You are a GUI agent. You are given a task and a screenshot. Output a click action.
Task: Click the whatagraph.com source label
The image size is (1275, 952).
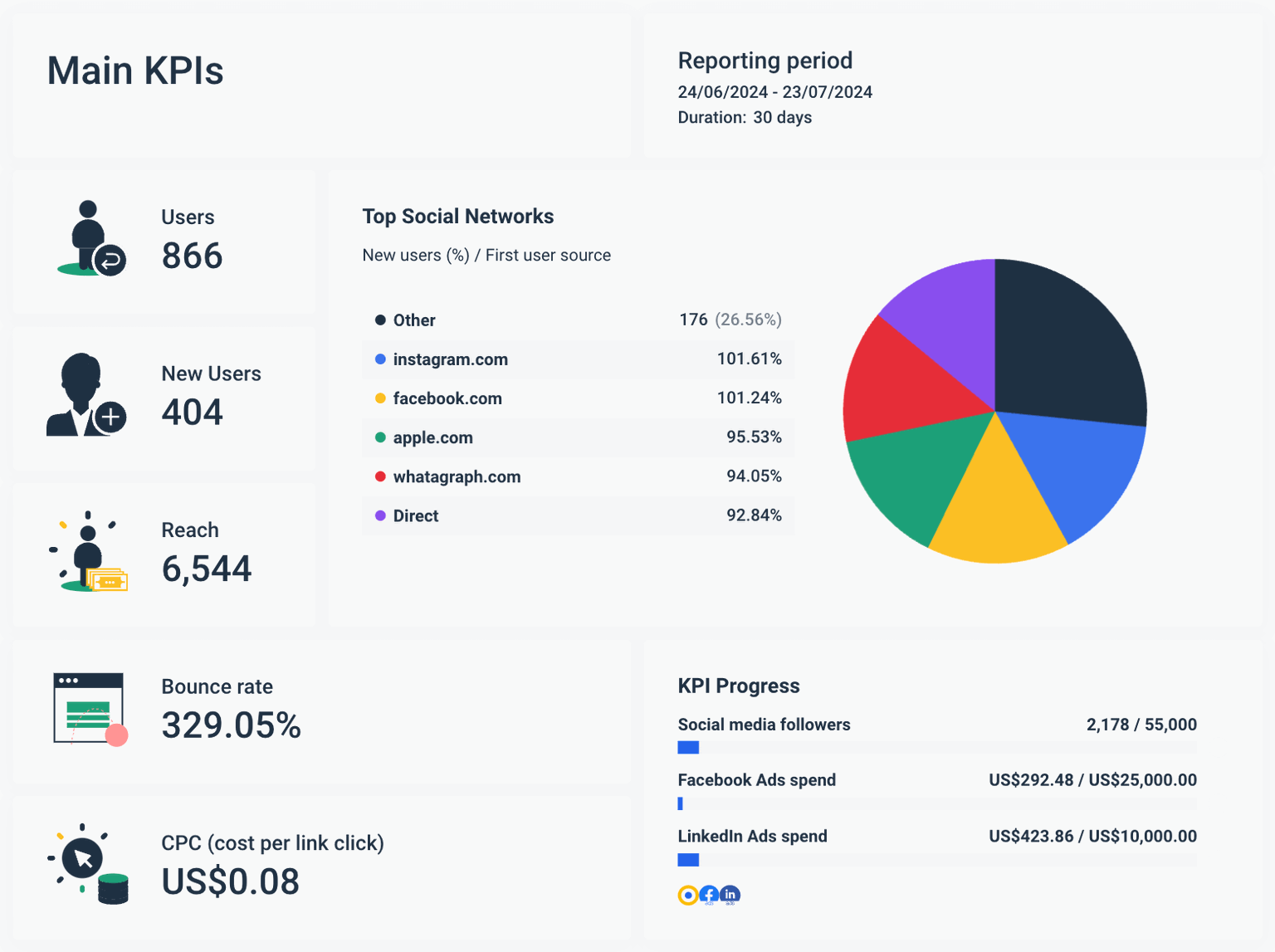457,476
